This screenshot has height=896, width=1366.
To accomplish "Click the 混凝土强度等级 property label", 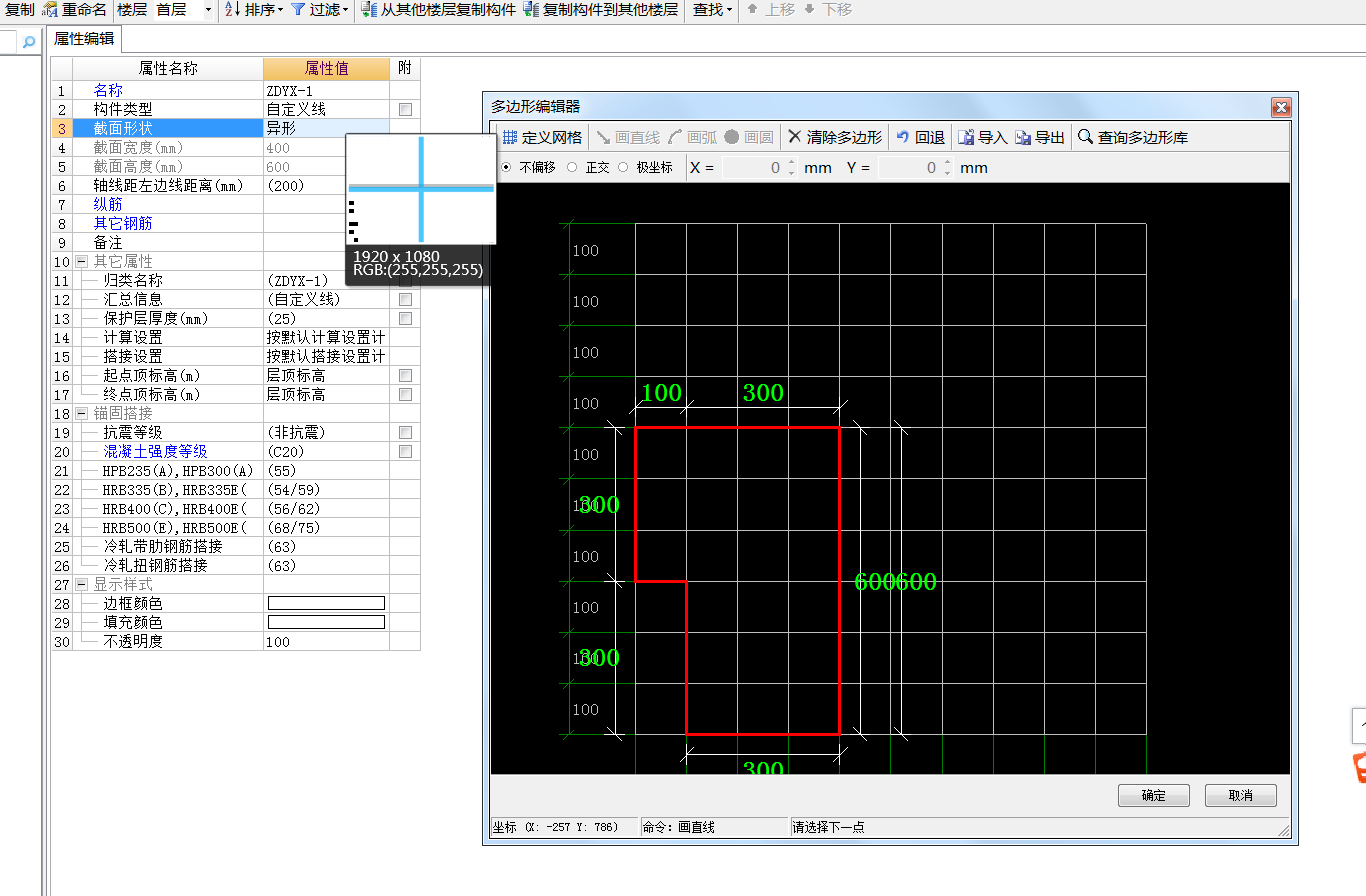I will [155, 451].
